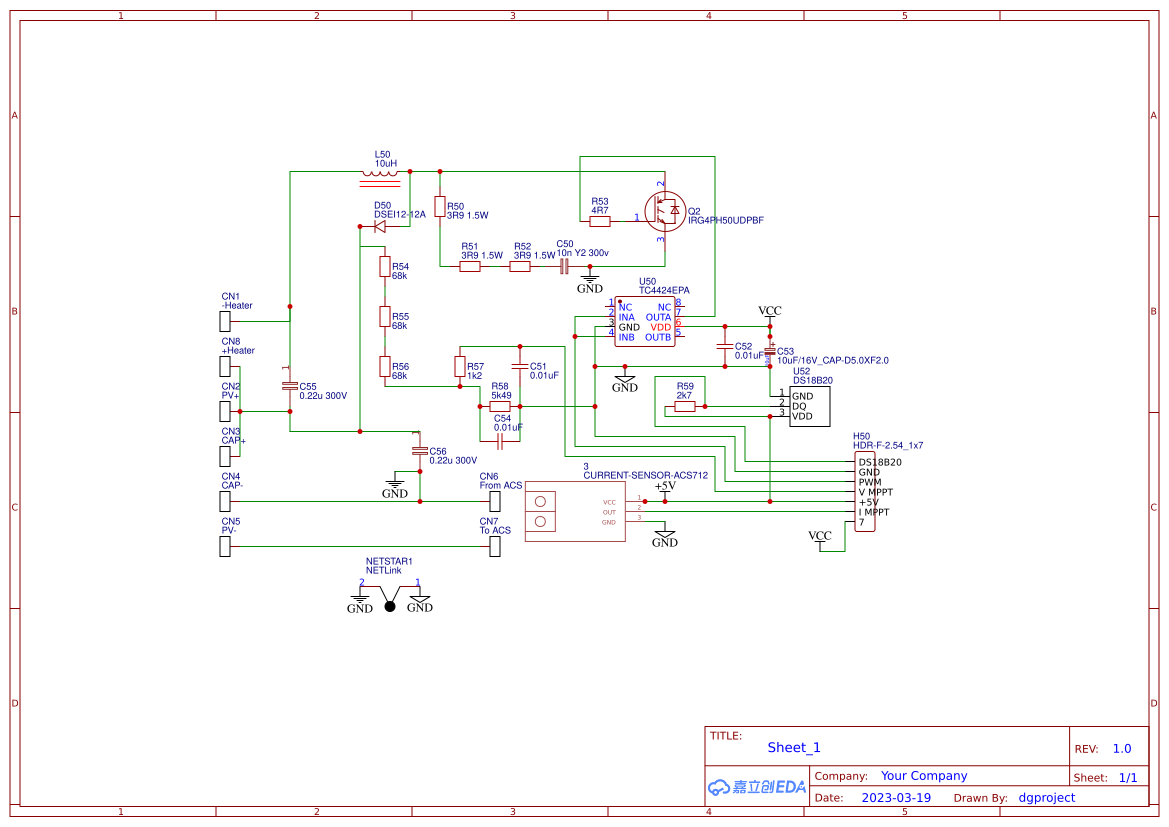The width and height of the screenshot is (1169, 827).
Task: Select the 'OUTA' pin label on U50
Action: click(658, 317)
